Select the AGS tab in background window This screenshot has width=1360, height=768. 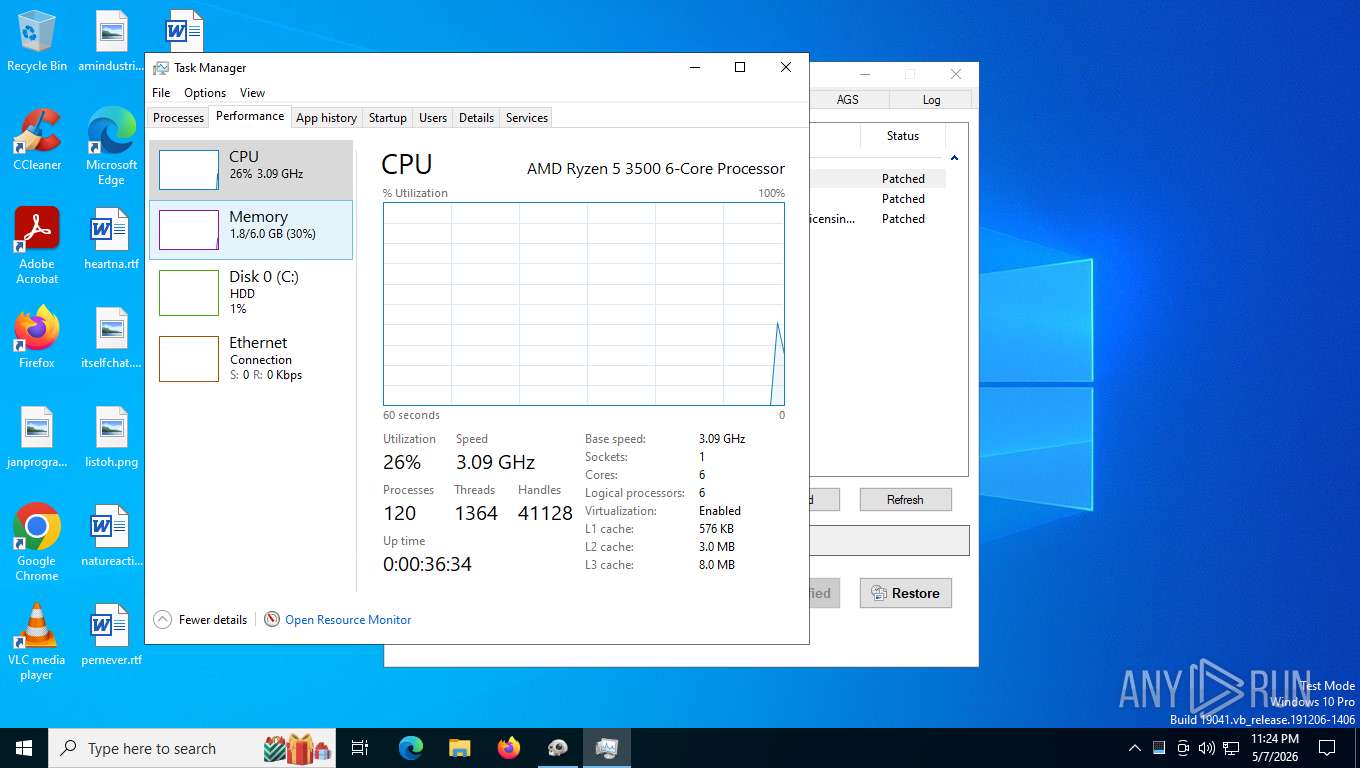(x=847, y=99)
